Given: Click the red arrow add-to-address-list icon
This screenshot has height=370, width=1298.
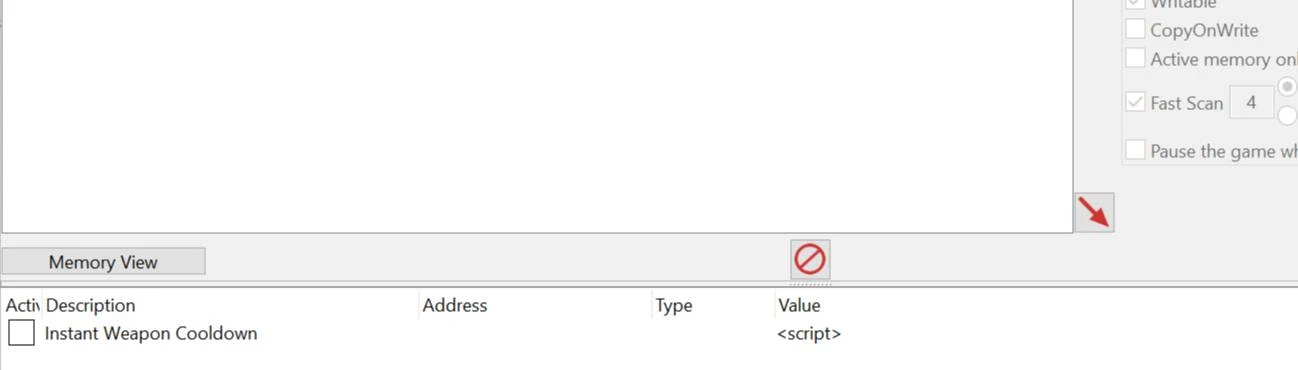Looking at the screenshot, I should tap(1094, 213).
